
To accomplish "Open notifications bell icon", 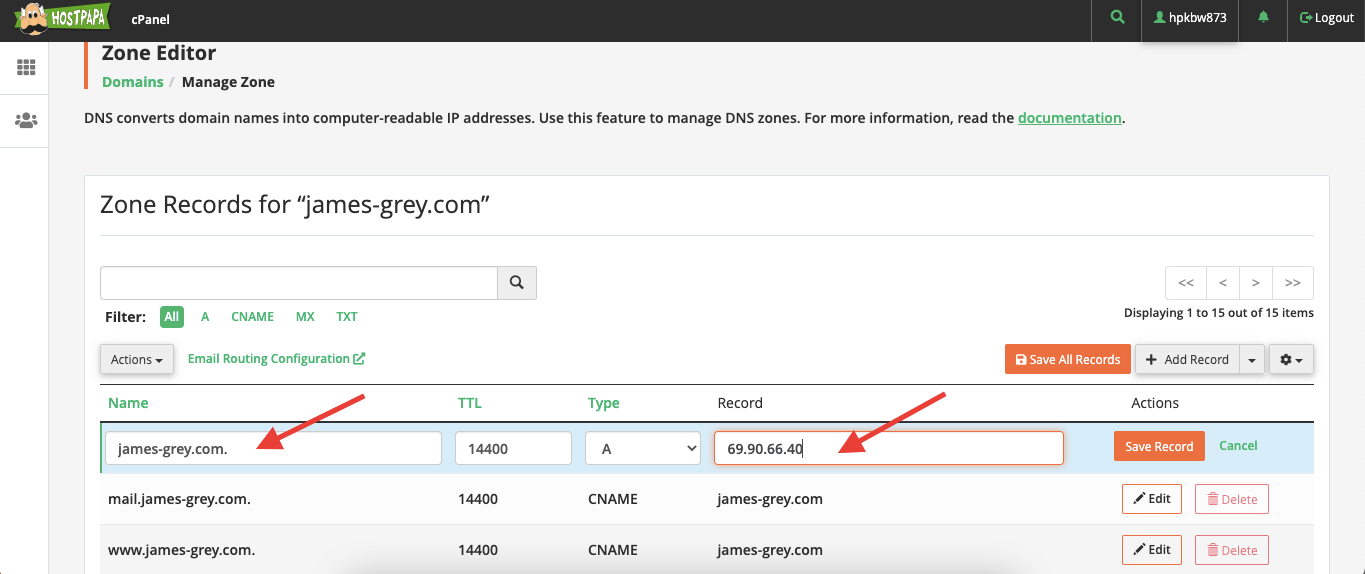I will (1264, 17).
